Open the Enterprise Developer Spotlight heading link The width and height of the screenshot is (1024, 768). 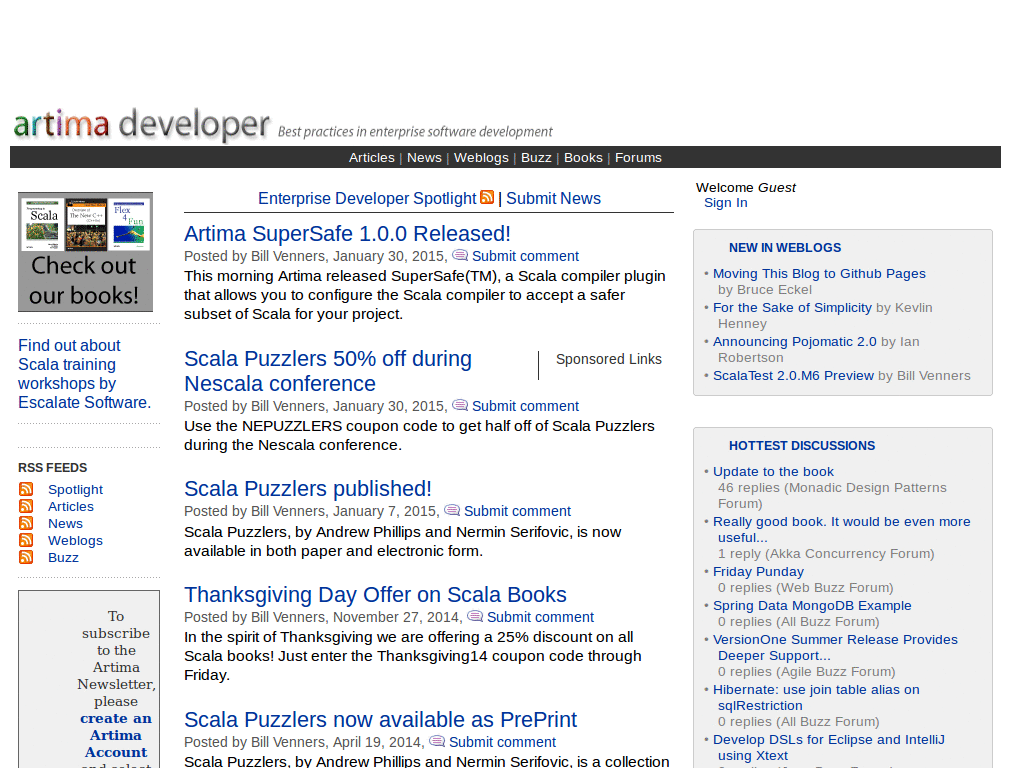tap(367, 199)
